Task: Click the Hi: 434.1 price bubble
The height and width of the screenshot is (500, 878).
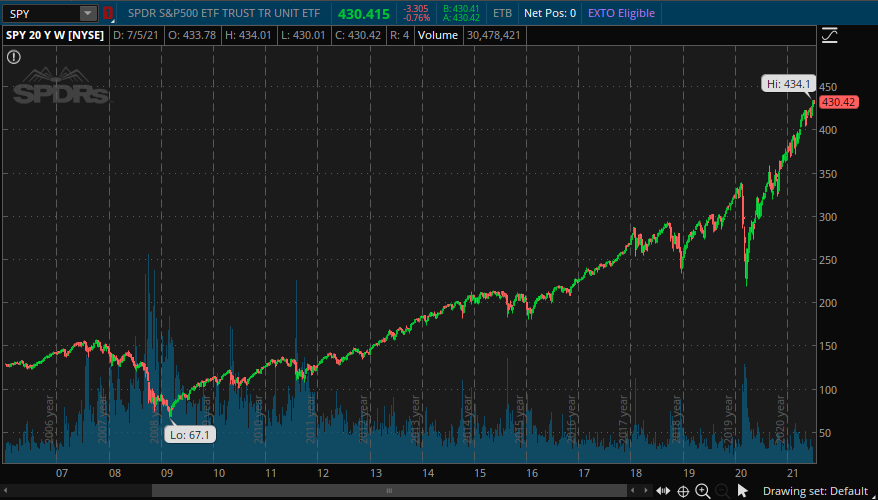Action: click(788, 84)
